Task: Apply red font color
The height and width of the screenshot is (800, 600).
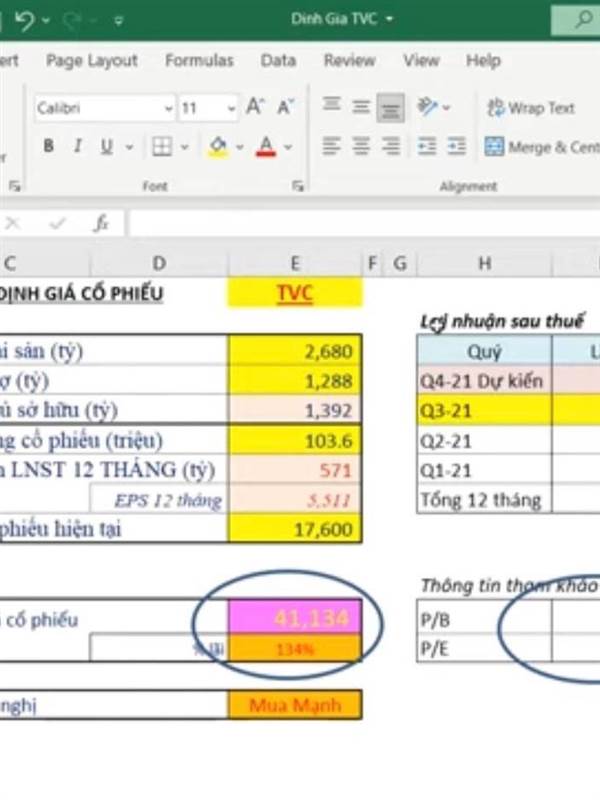Action: [265, 147]
